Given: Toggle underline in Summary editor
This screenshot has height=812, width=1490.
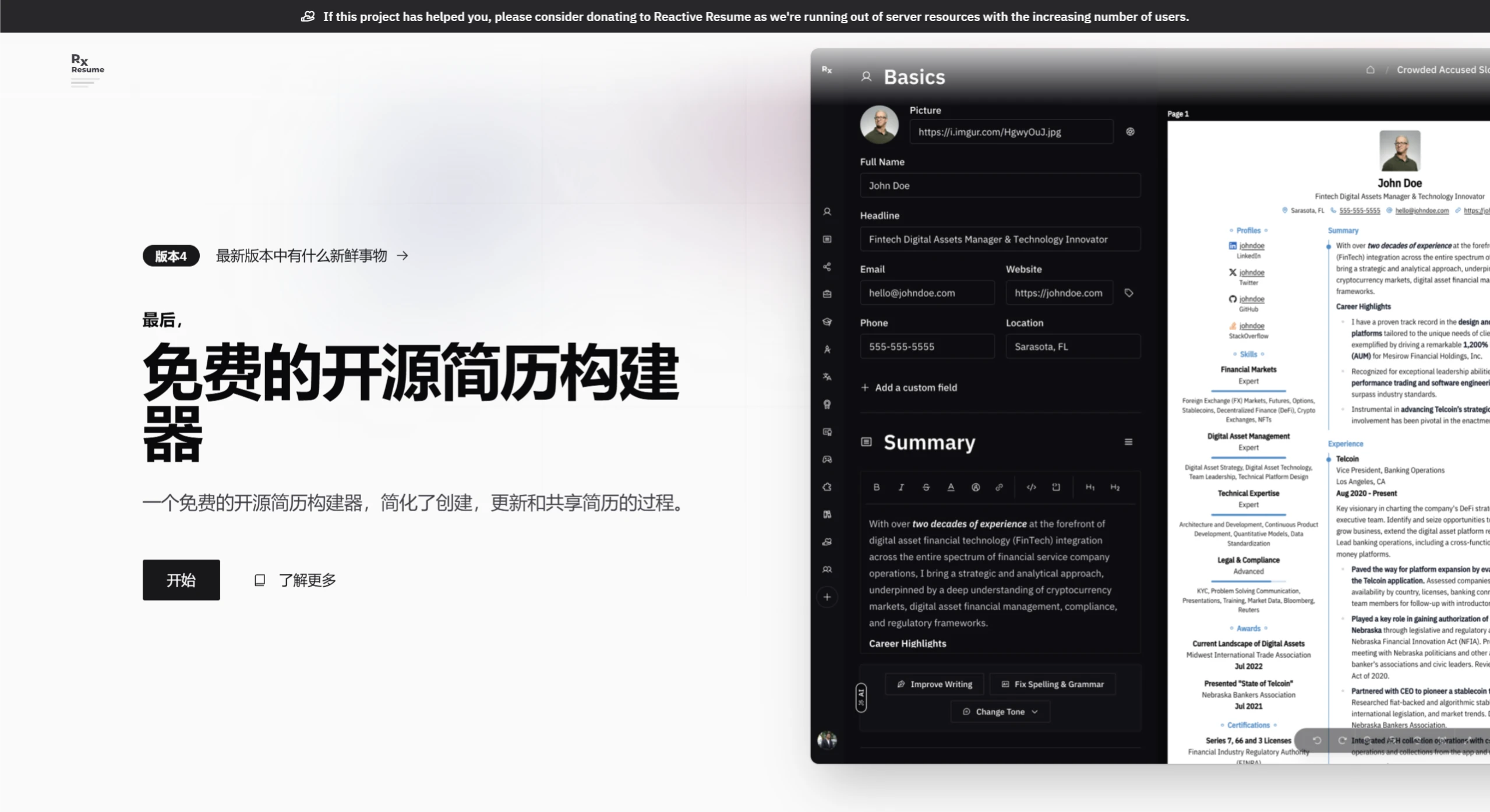Looking at the screenshot, I should (x=951, y=487).
